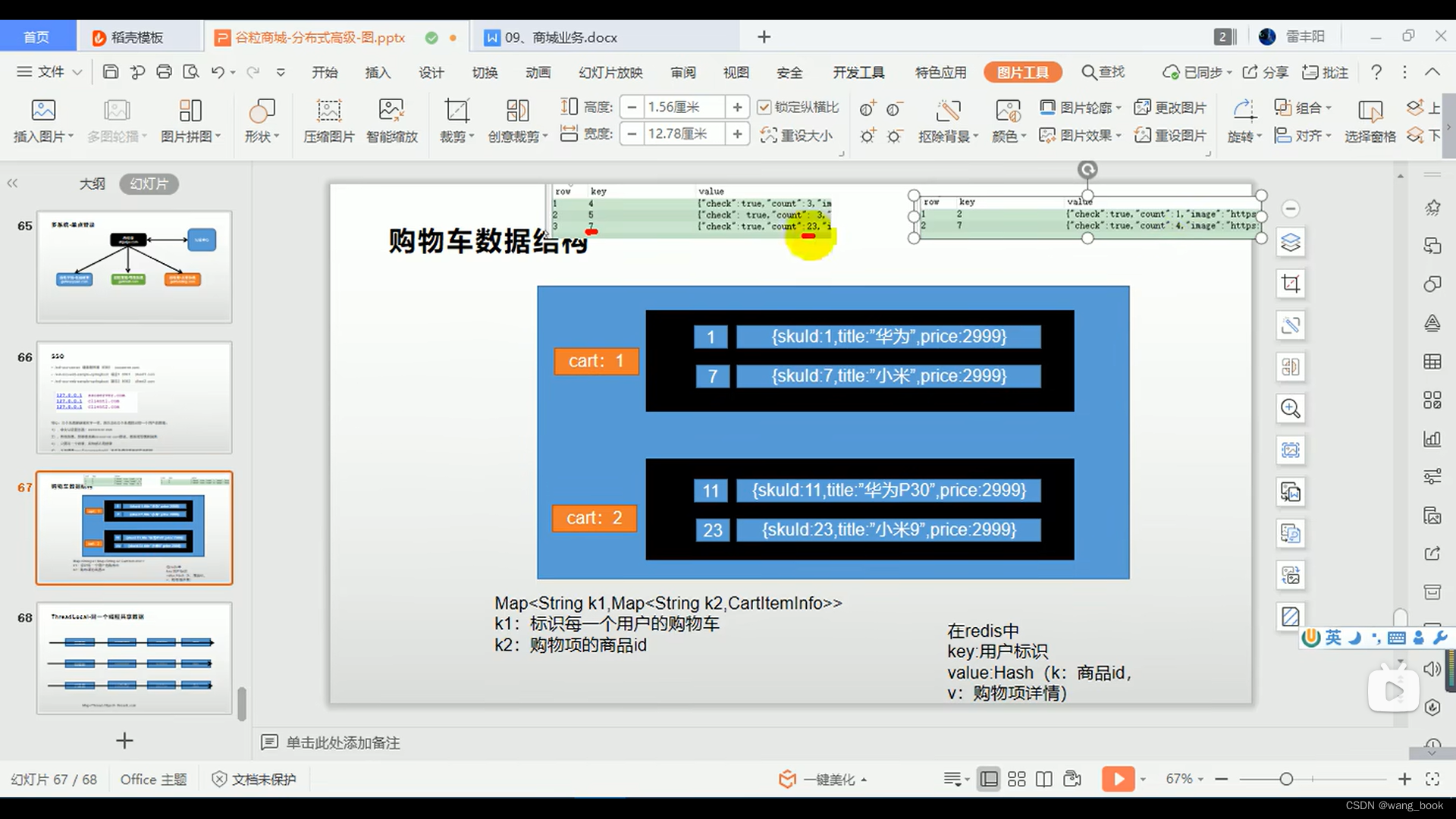Image resolution: width=1456 pixels, height=819 pixels.
Task: Select the 幻灯片 slides panel toggle
Action: (x=149, y=184)
